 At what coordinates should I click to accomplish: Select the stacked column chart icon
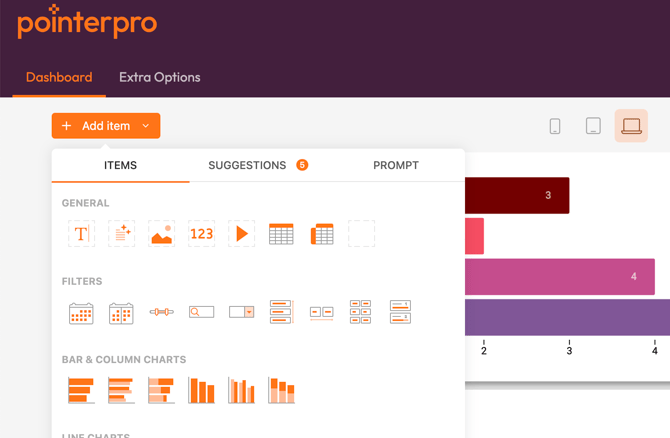281,390
